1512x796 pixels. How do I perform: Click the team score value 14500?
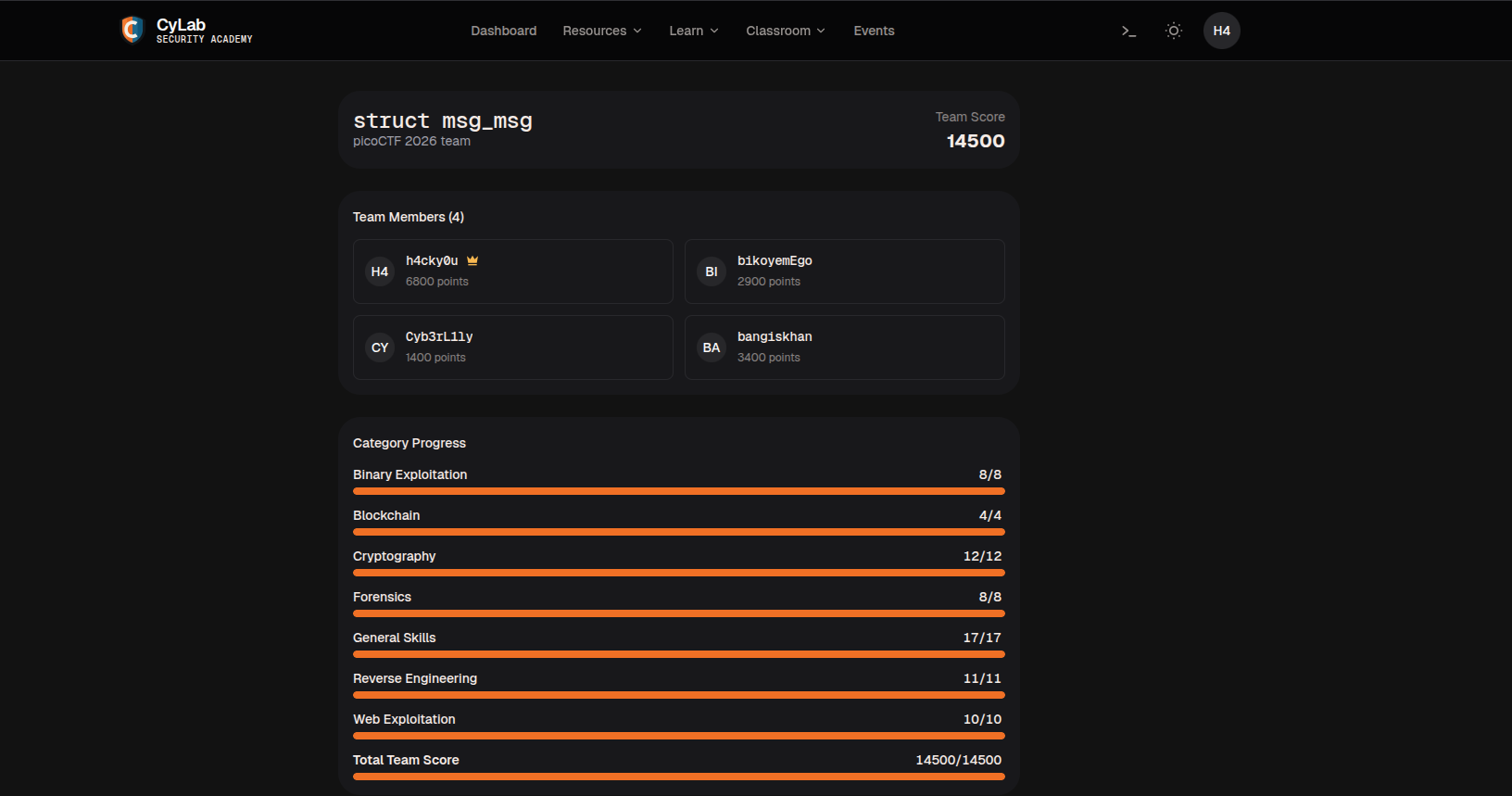[x=976, y=141]
